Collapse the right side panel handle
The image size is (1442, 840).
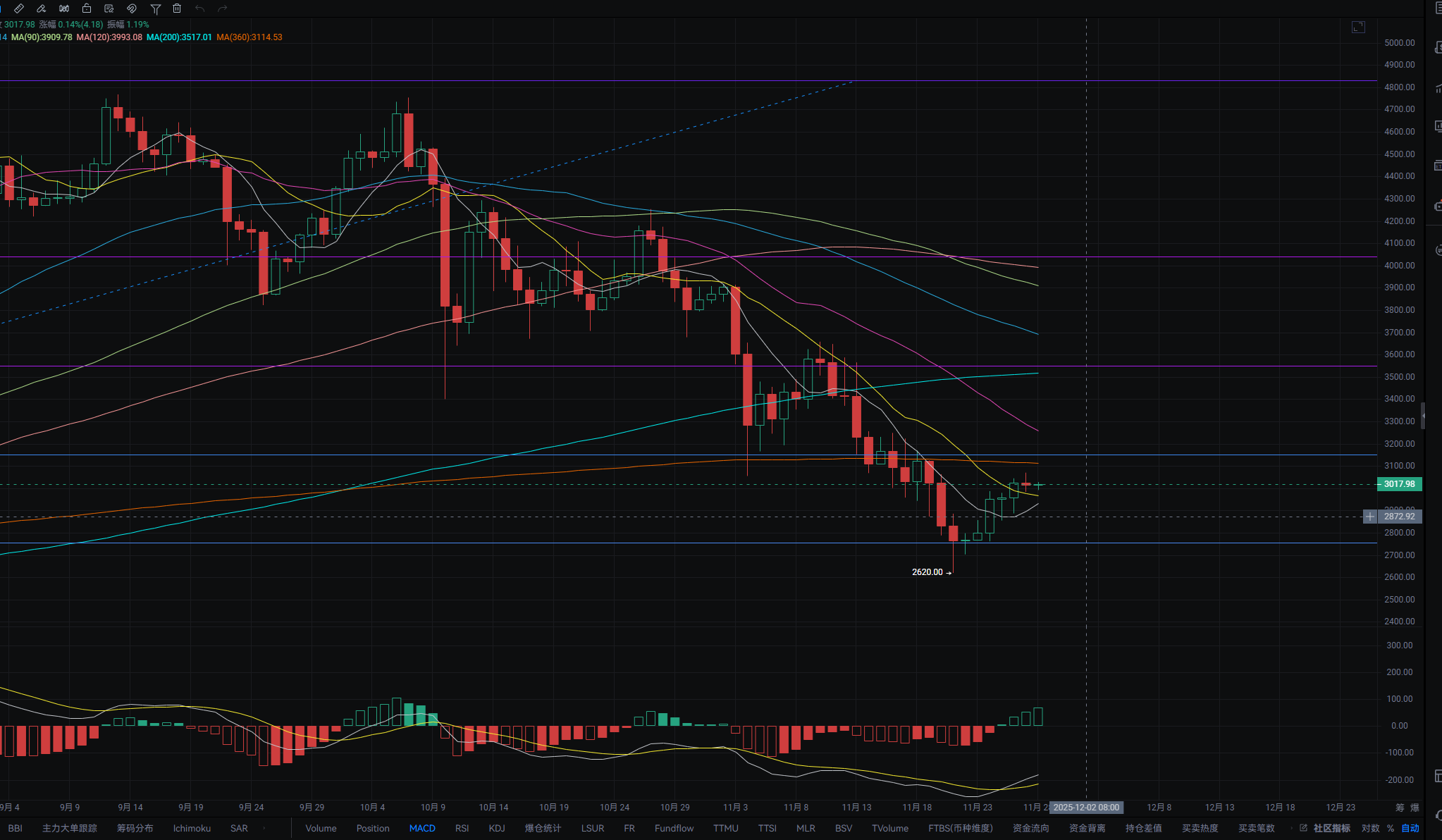[x=1423, y=416]
